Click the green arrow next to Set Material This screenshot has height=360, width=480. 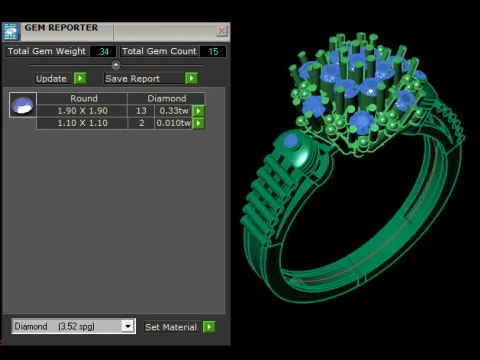[209, 327]
